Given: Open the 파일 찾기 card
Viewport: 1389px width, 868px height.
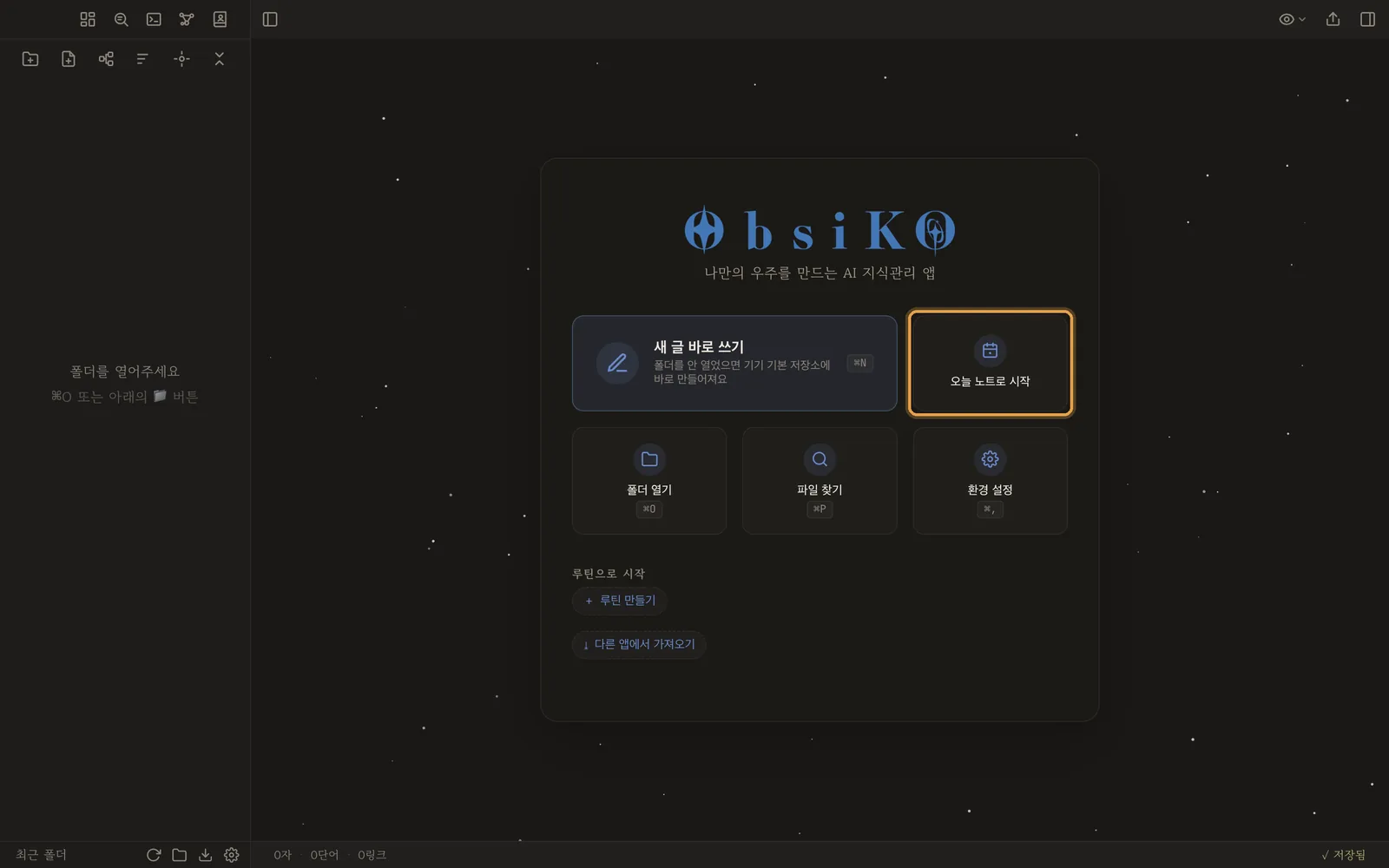Looking at the screenshot, I should pos(820,480).
